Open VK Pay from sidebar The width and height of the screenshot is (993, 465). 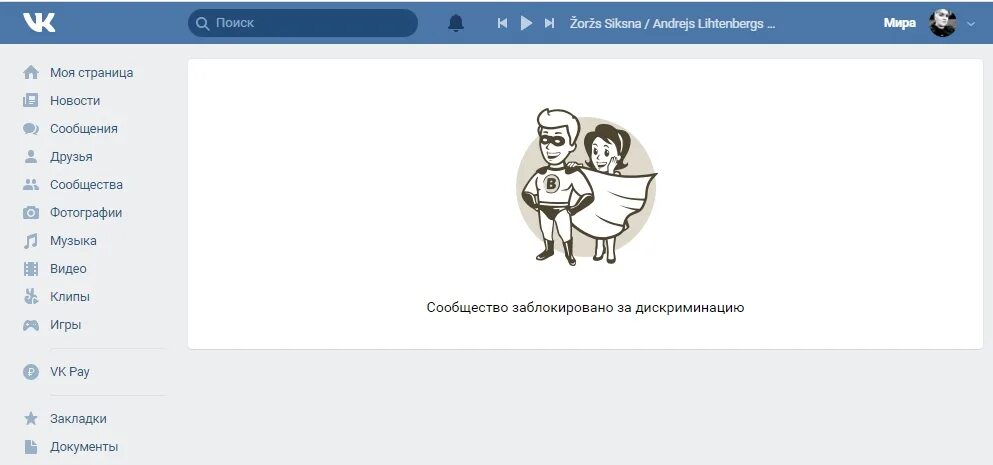pos(70,372)
